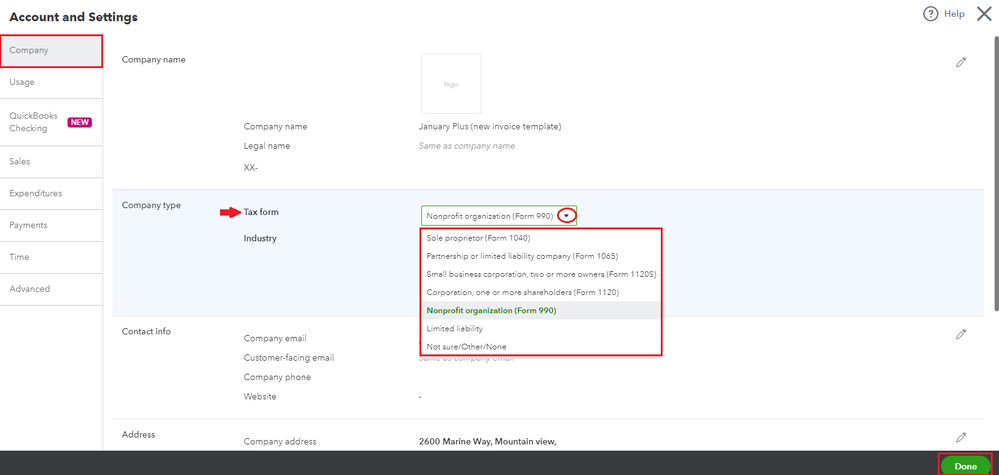Click 'Same as company name' legal name
Screen dimensions: 999x475
pyautogui.click(x=467, y=146)
